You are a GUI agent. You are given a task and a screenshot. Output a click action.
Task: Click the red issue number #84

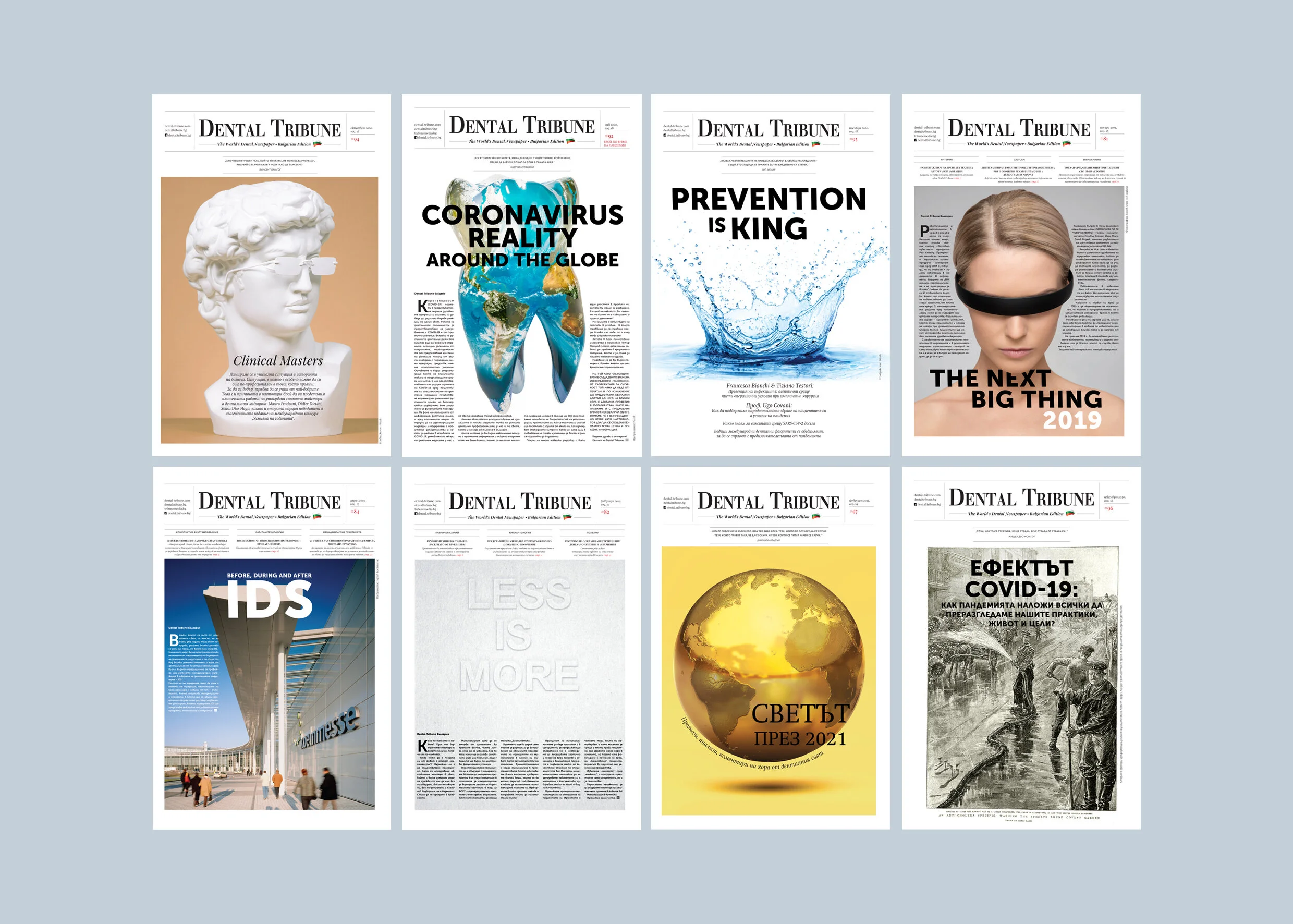pos(355,512)
